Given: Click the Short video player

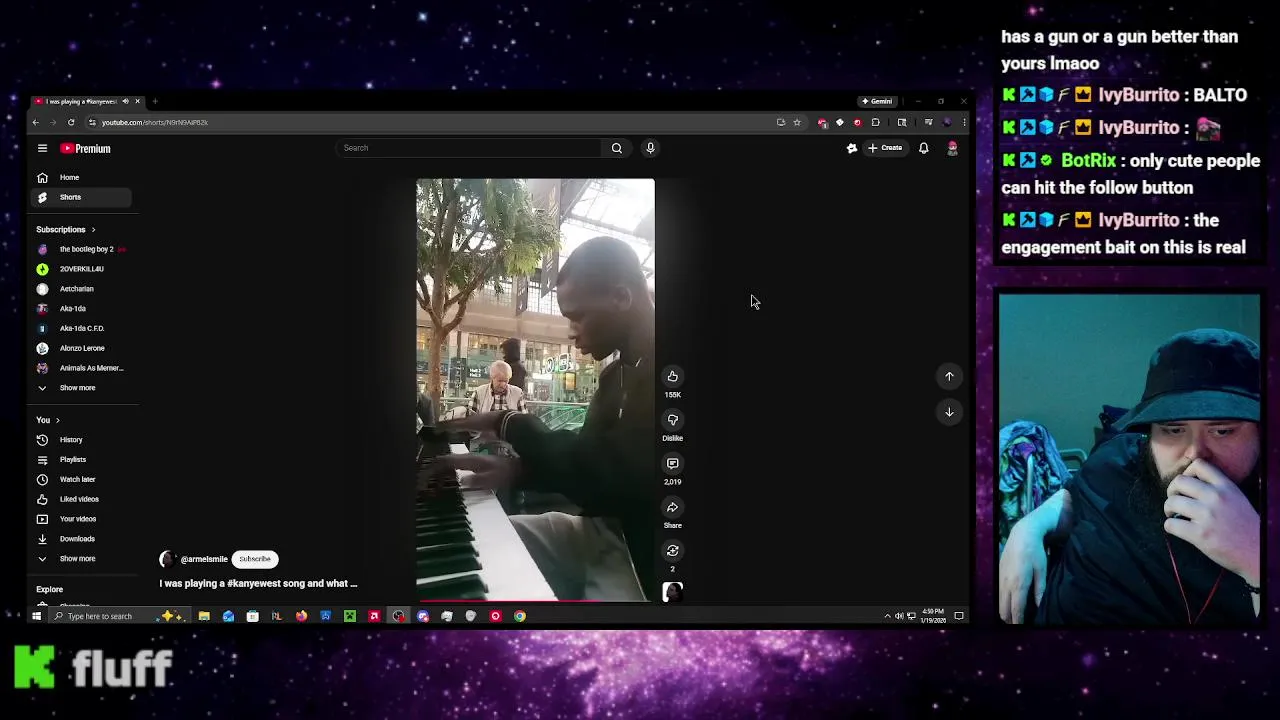Looking at the screenshot, I should tap(535, 390).
